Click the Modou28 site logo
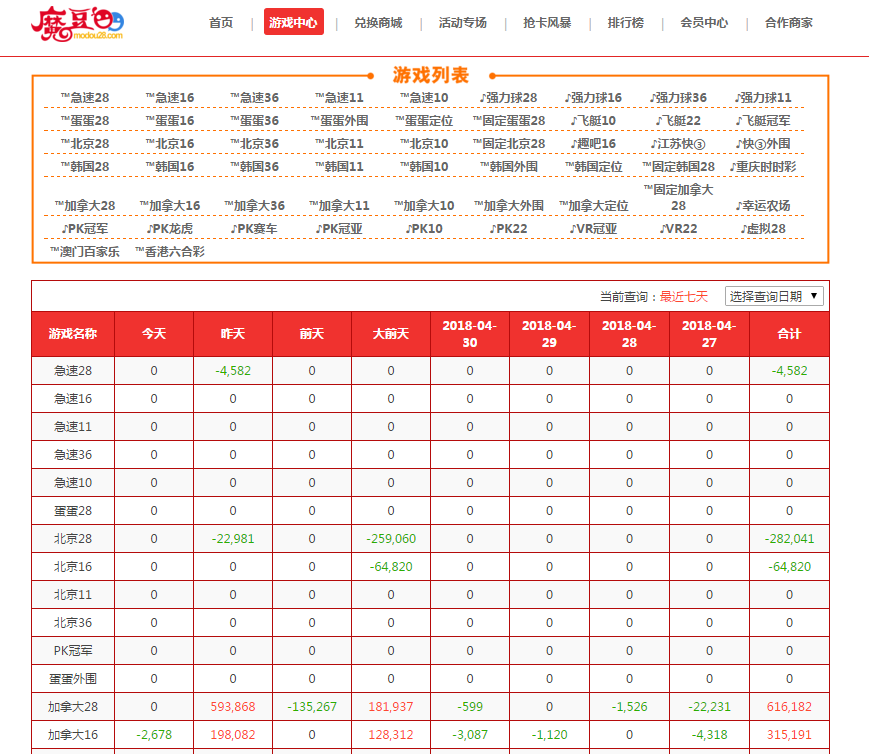Screen dimensions: 869x754 click(77, 24)
